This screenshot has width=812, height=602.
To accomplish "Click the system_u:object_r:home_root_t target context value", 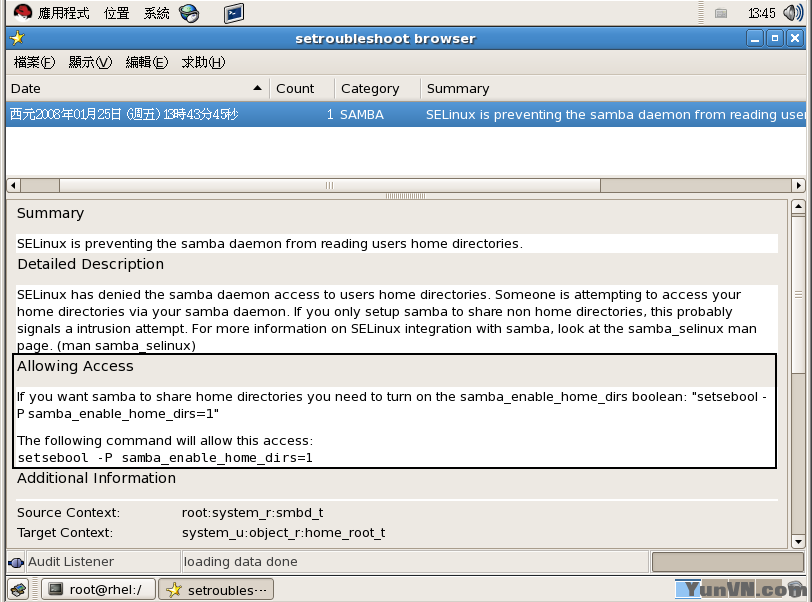I will point(283,533).
